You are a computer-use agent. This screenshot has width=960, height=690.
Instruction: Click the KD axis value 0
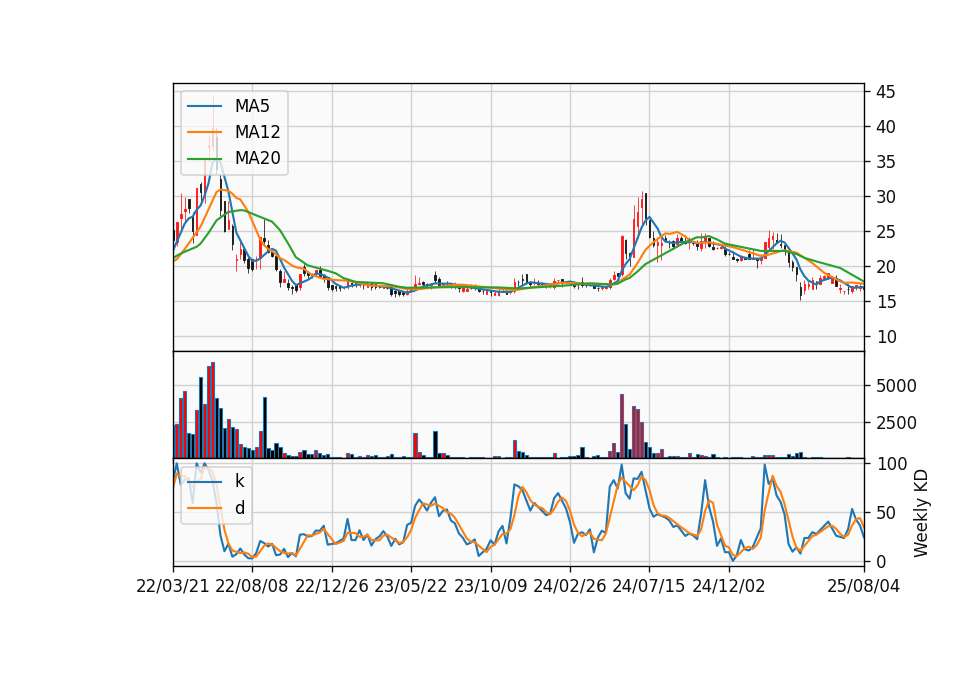tap(881, 561)
